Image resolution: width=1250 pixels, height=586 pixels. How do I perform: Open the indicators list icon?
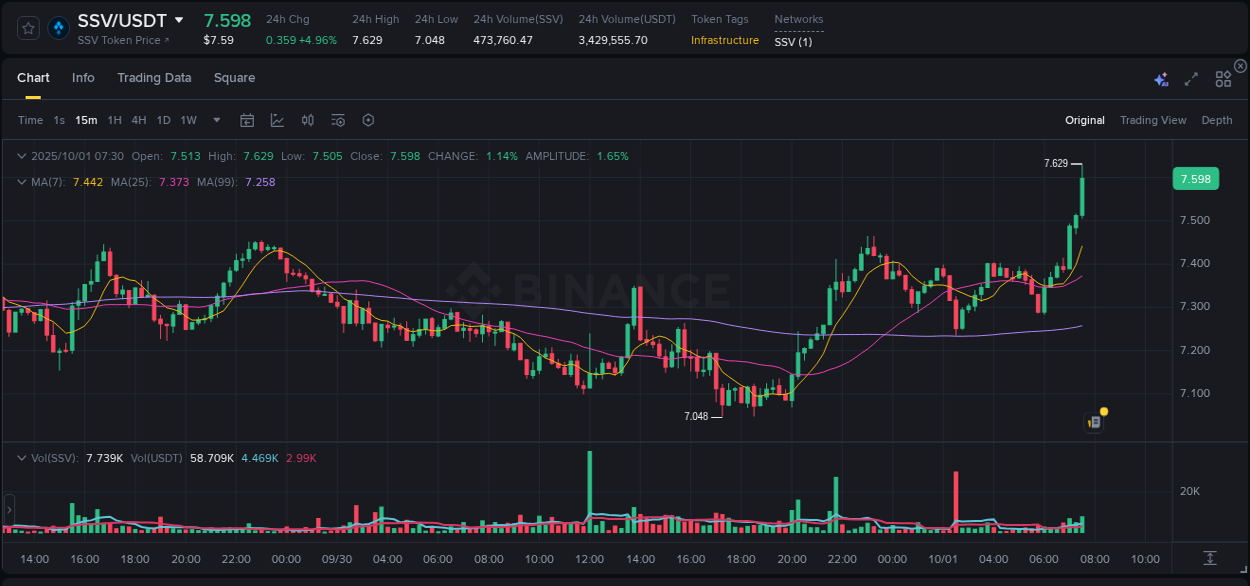coord(338,120)
